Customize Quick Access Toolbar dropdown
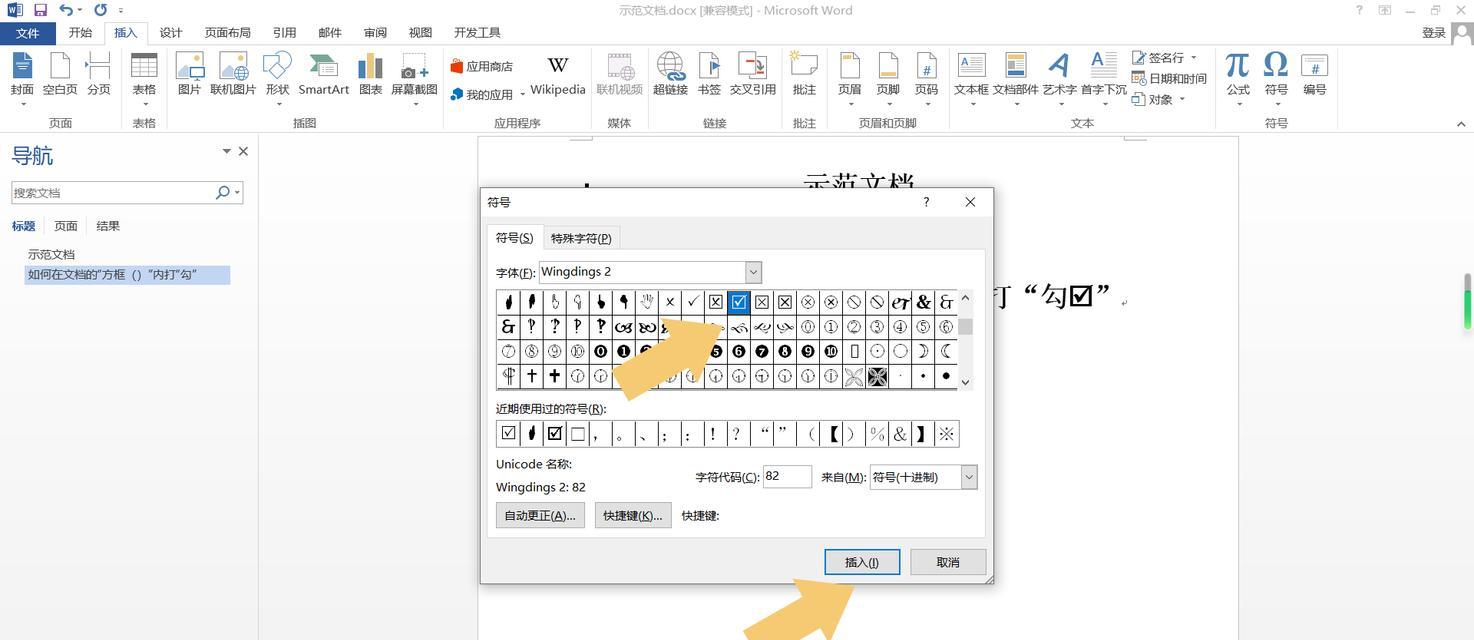 [121, 10]
